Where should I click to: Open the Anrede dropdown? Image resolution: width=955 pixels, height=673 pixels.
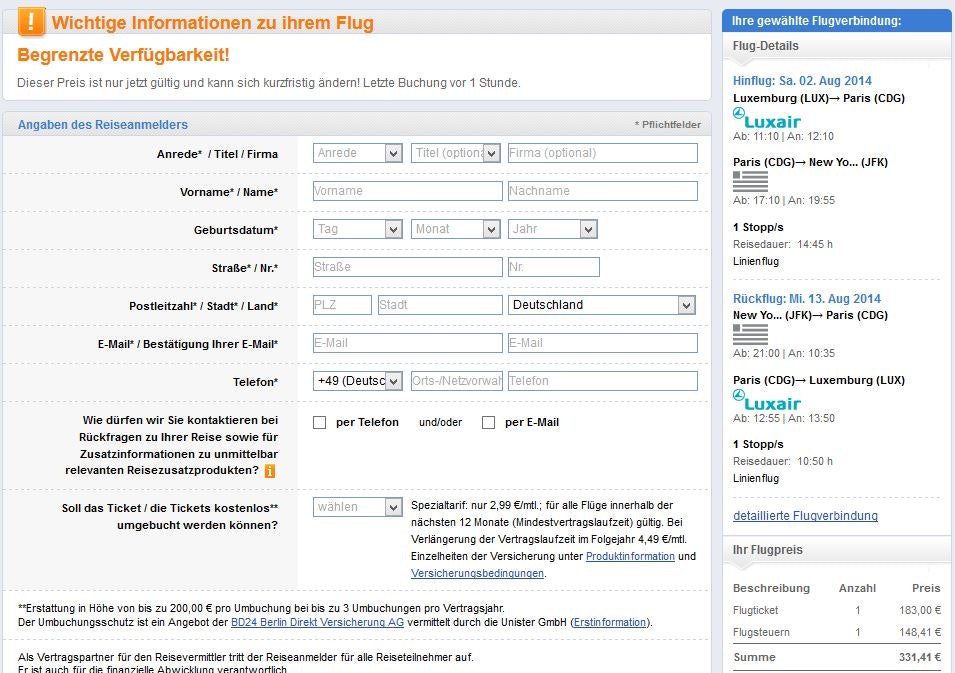point(357,153)
